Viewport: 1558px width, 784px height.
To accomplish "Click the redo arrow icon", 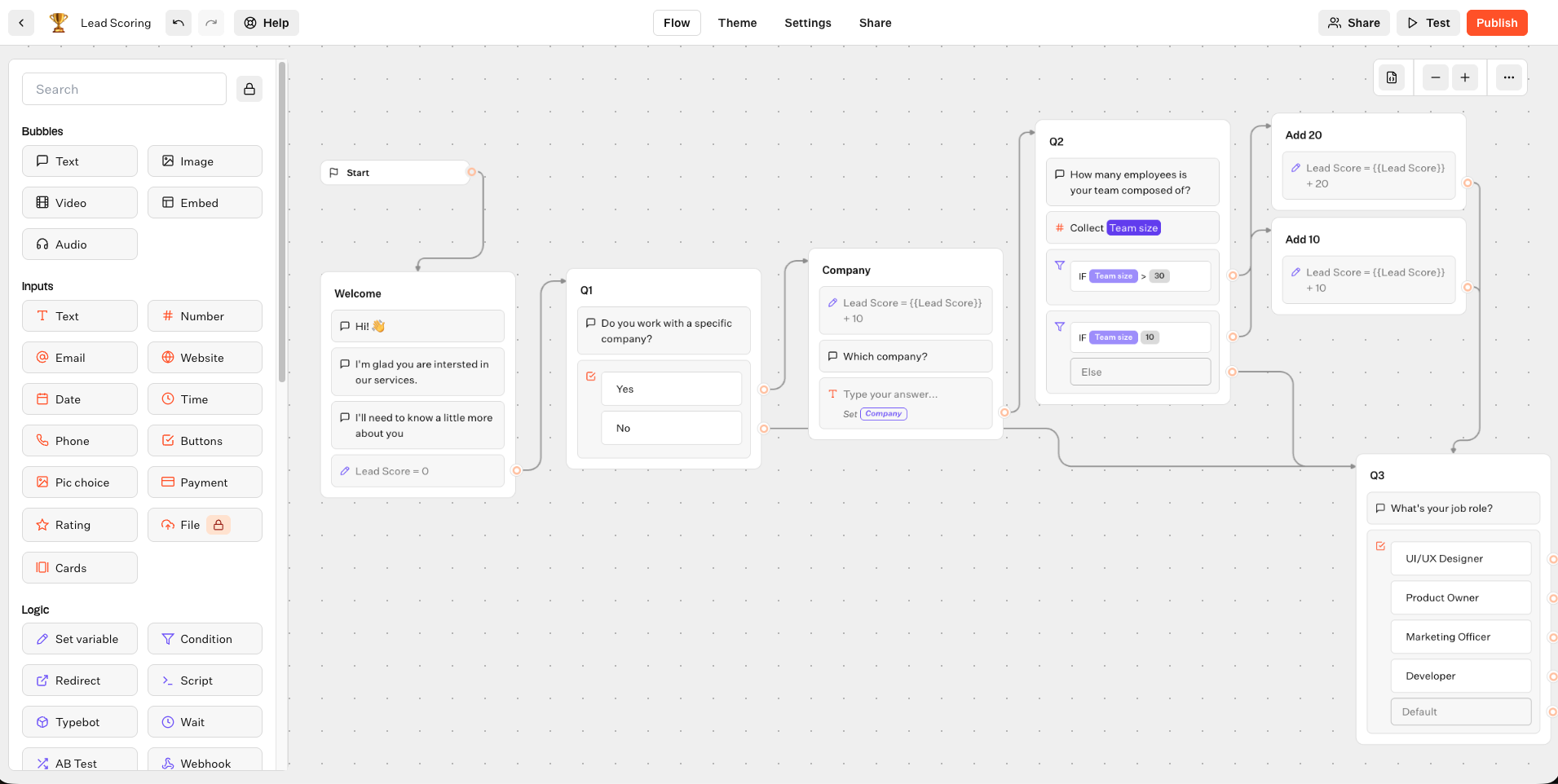I will [211, 23].
